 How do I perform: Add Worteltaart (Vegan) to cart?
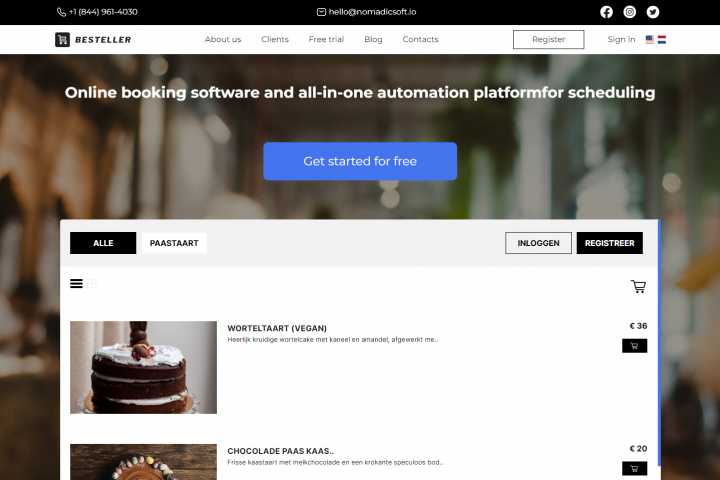click(x=635, y=346)
